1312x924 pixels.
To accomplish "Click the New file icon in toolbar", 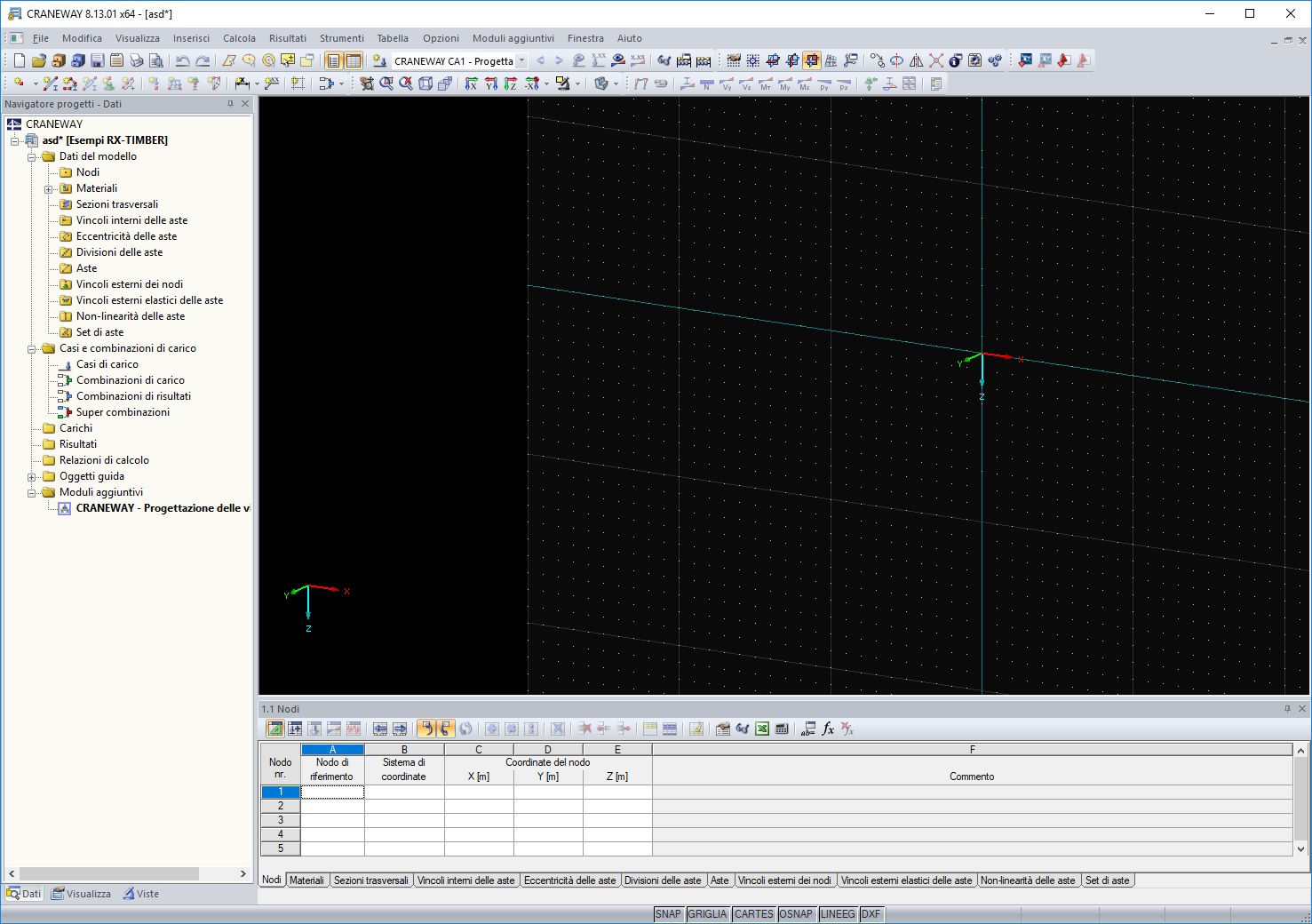I will 19,60.
